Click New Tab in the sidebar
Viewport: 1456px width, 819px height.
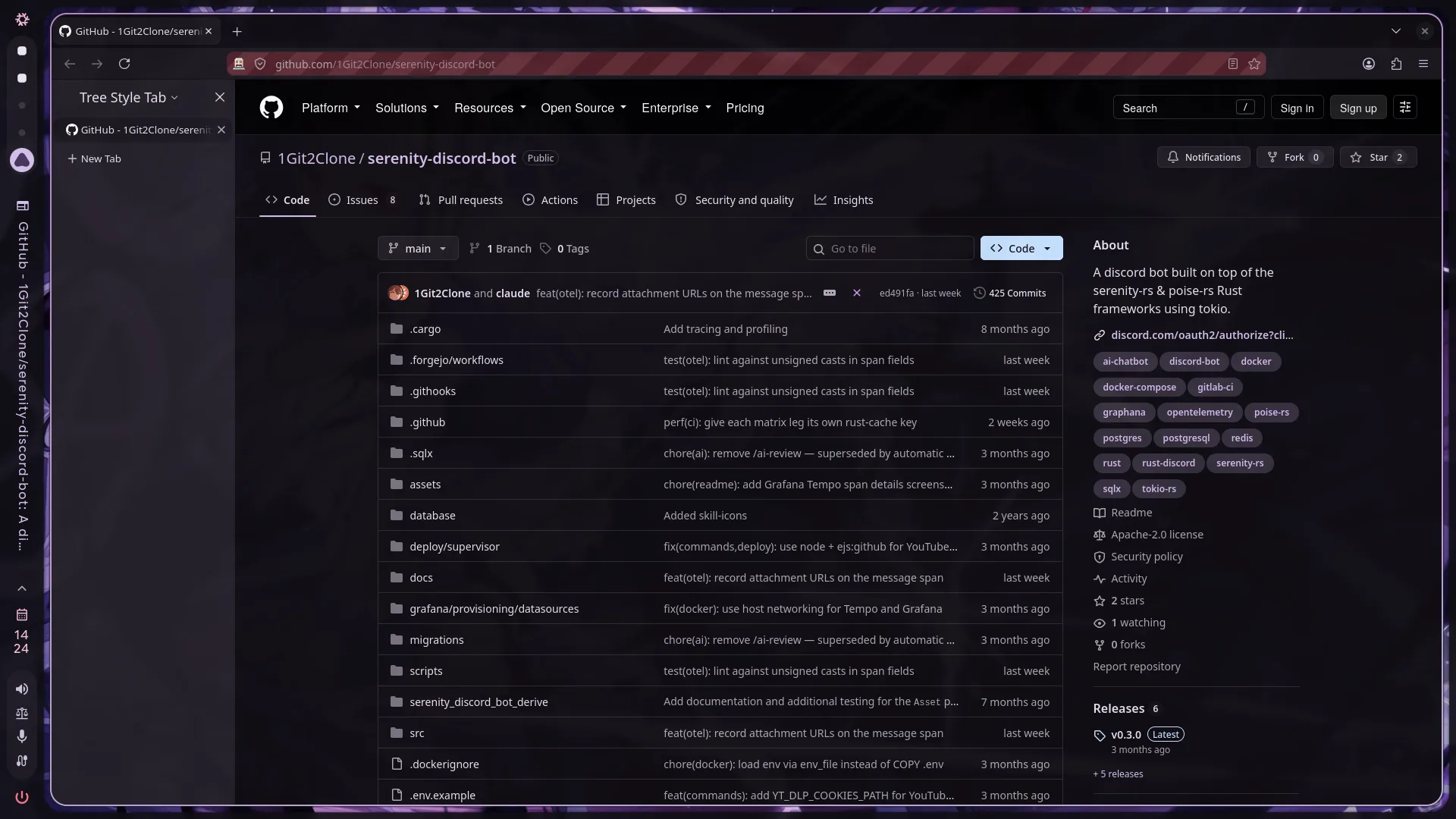click(94, 158)
